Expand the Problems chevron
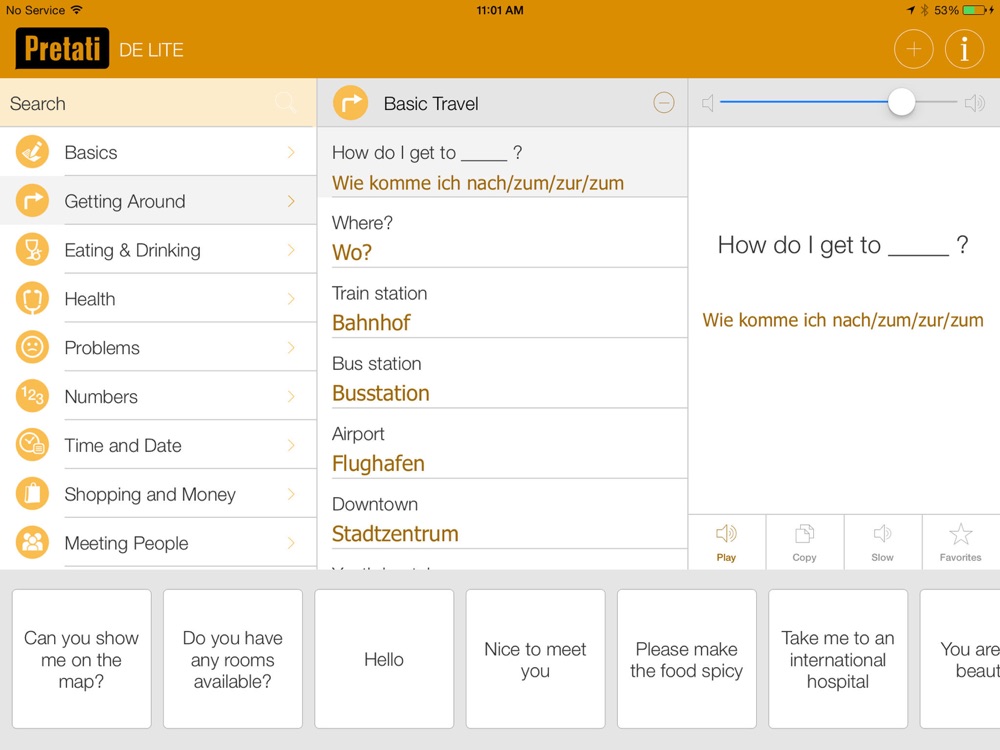Viewport: 1000px width, 750px height. click(291, 348)
